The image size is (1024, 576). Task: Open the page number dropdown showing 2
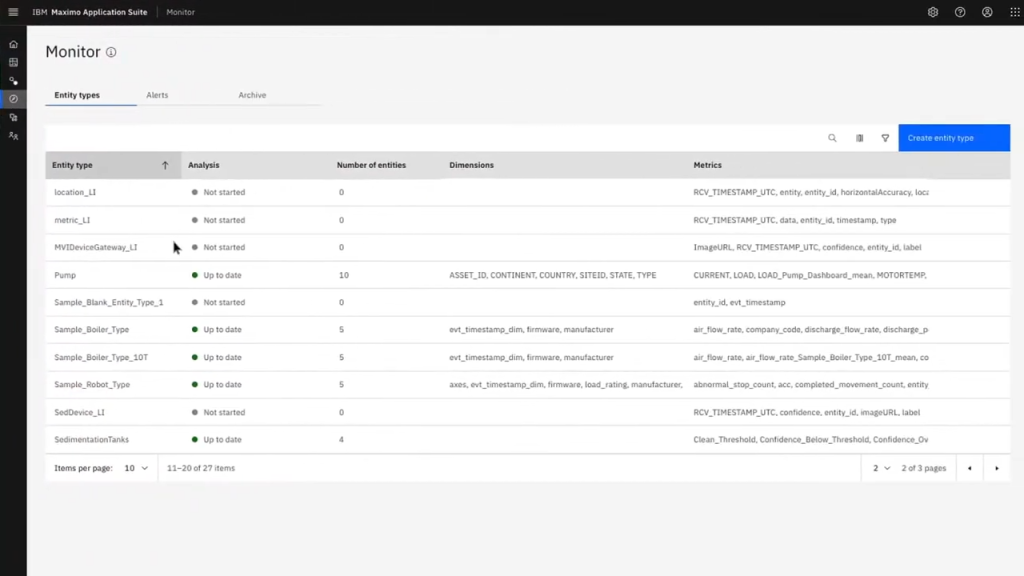point(880,467)
